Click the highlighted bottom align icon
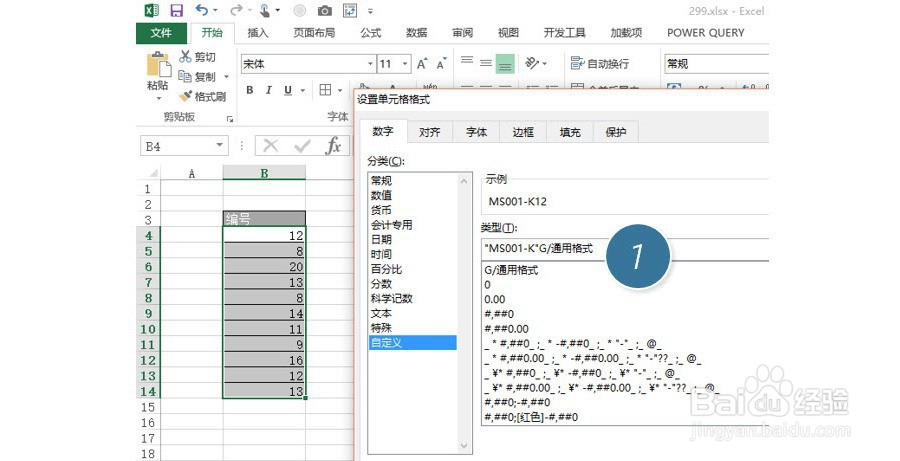Viewport: 900px width, 461px height. tap(505, 64)
